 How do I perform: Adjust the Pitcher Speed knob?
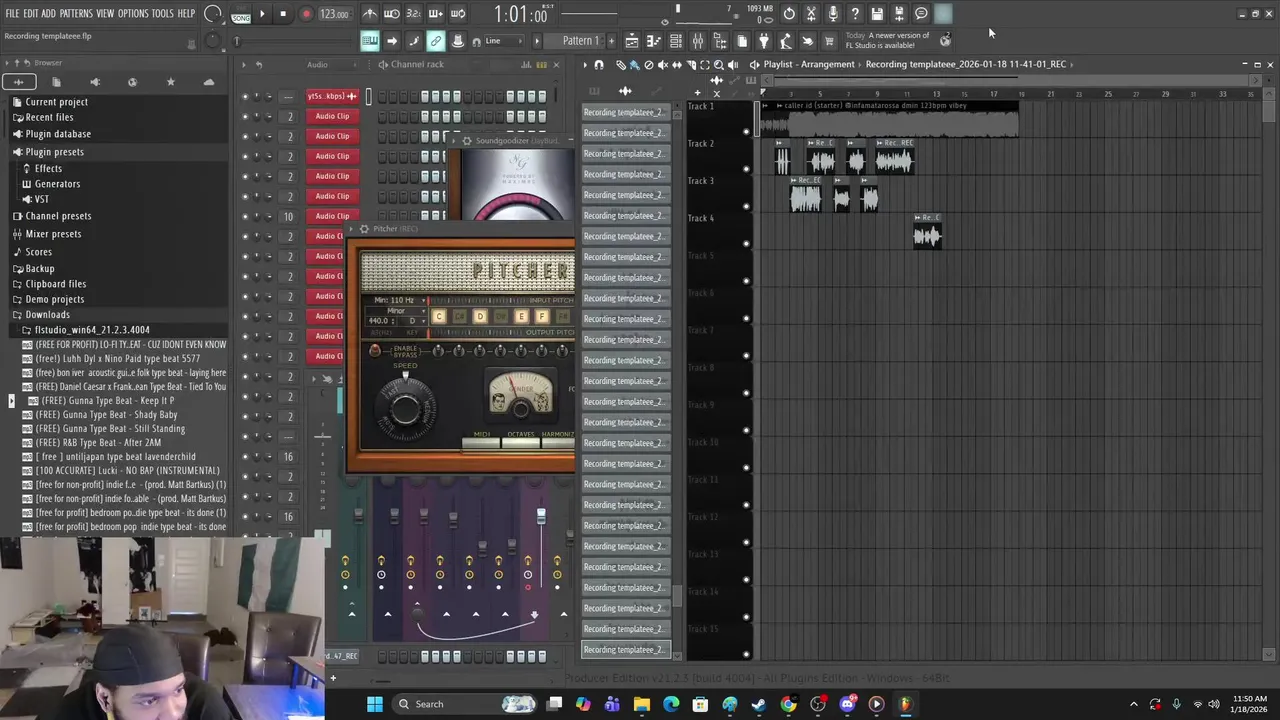(405, 408)
